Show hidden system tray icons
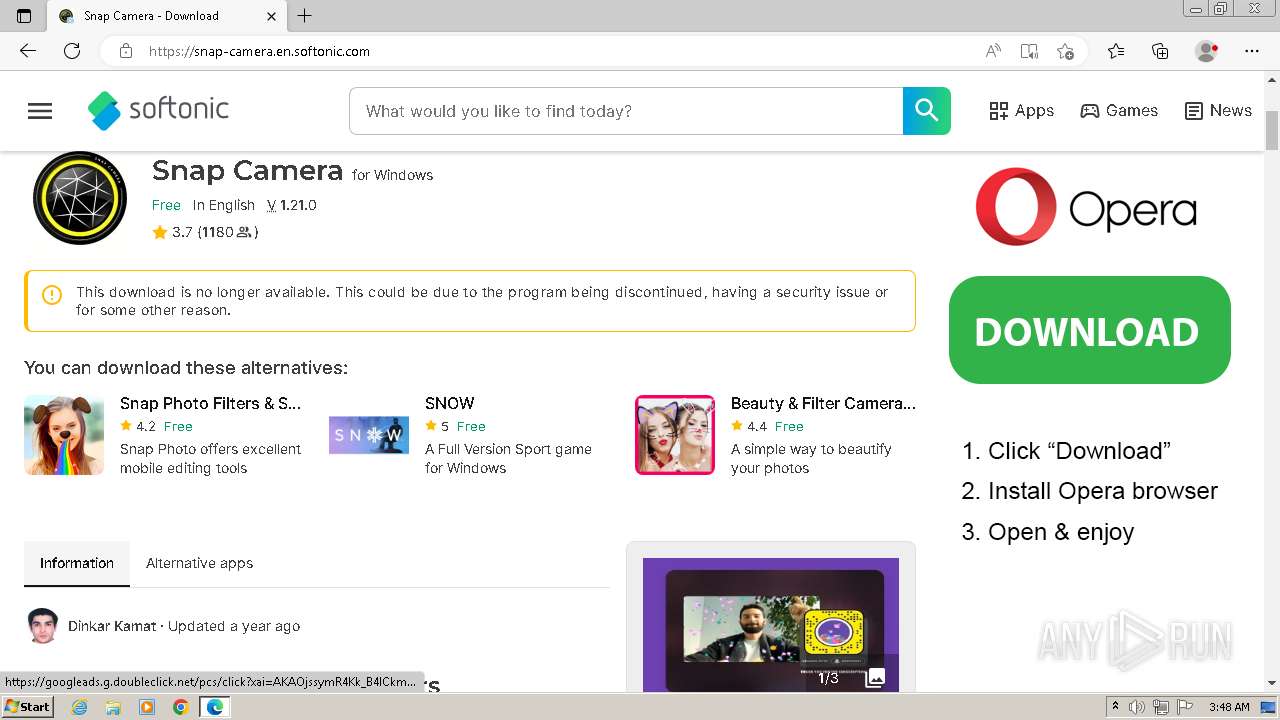The width and height of the screenshot is (1280, 720). tap(1116, 707)
